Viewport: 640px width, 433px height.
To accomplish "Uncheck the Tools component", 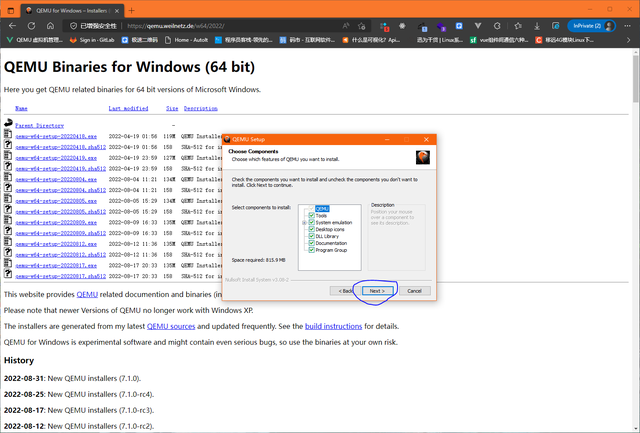I will (x=311, y=215).
